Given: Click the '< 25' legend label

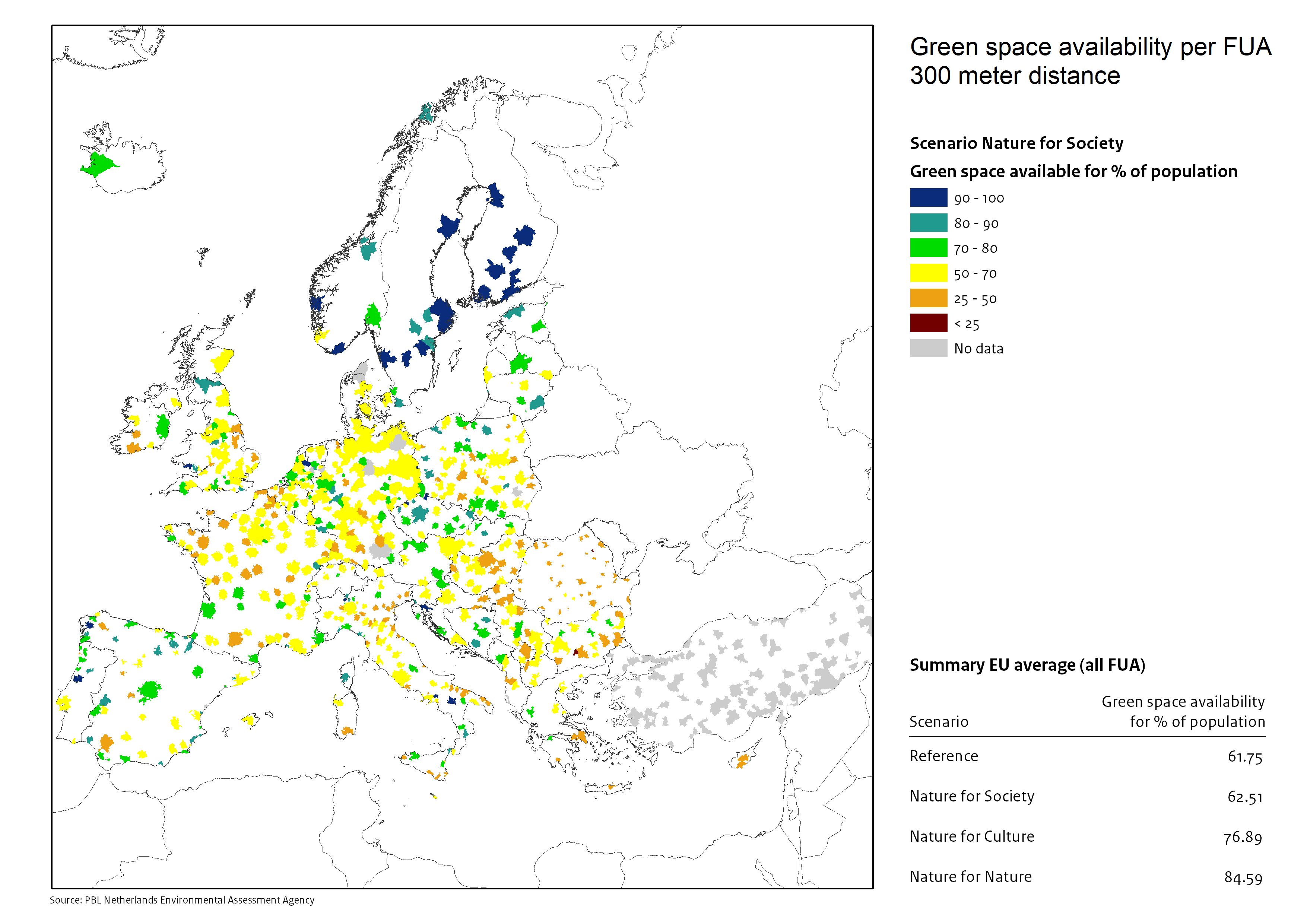Looking at the screenshot, I should [x=967, y=324].
